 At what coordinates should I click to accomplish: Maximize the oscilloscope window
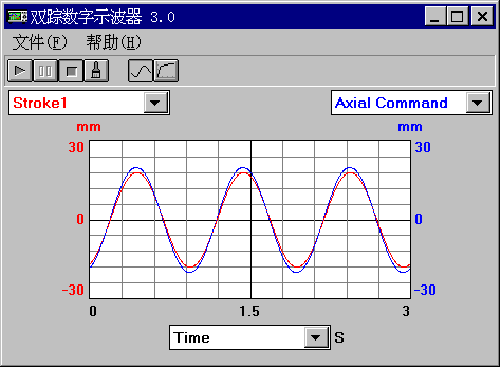click(x=457, y=16)
